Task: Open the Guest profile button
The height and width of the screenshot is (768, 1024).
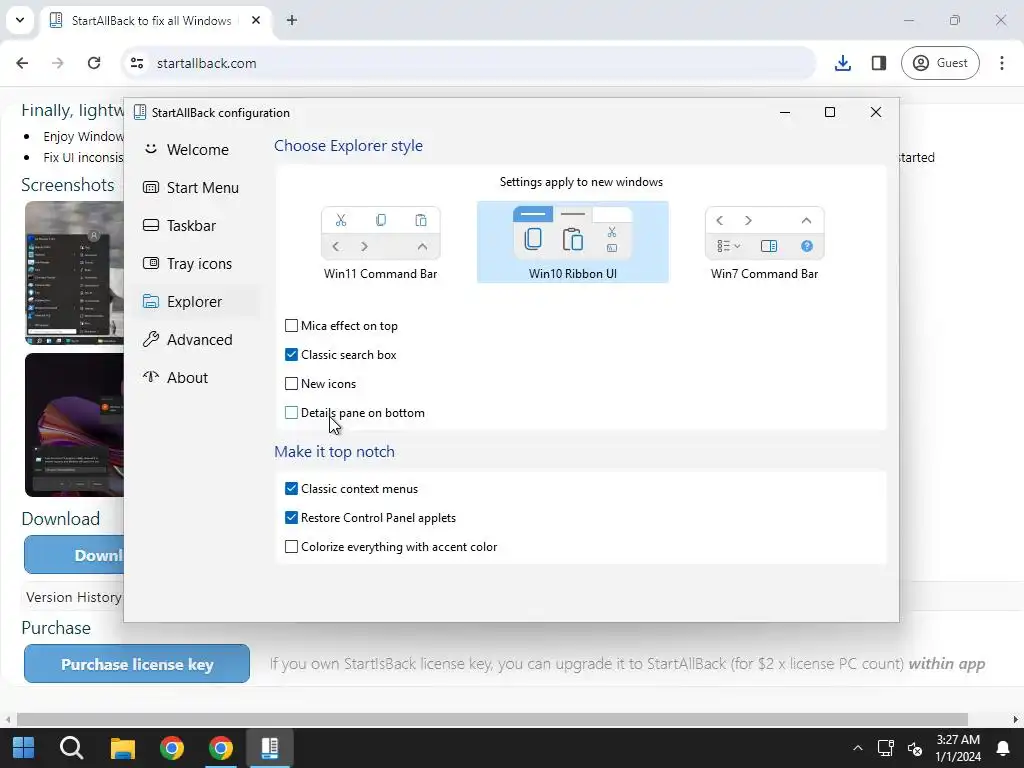Action: click(x=940, y=63)
